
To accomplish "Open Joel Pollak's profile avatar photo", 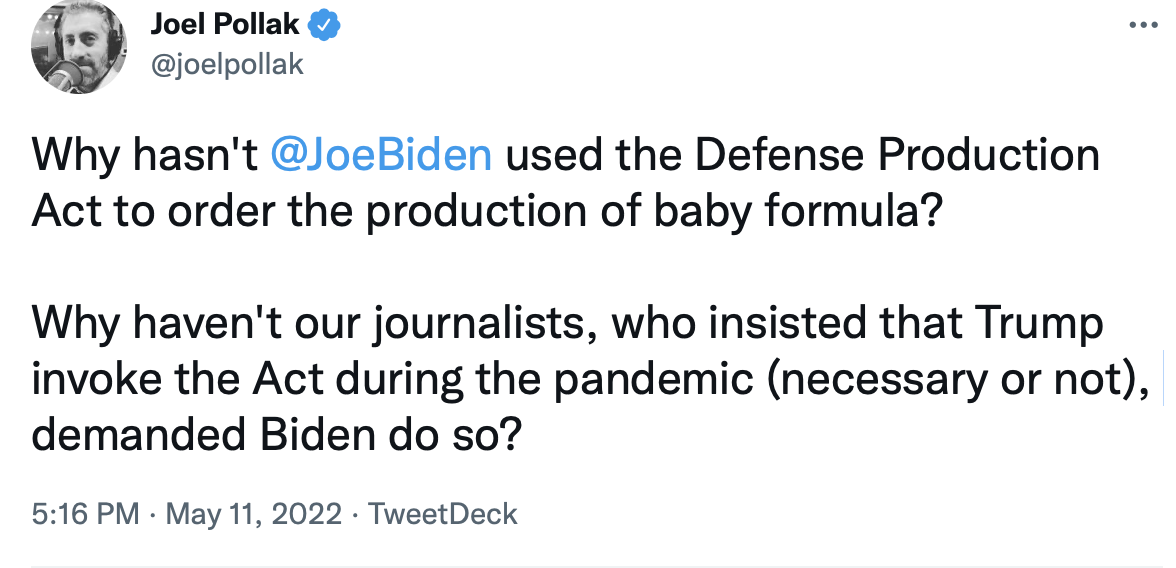I will coord(80,47).
